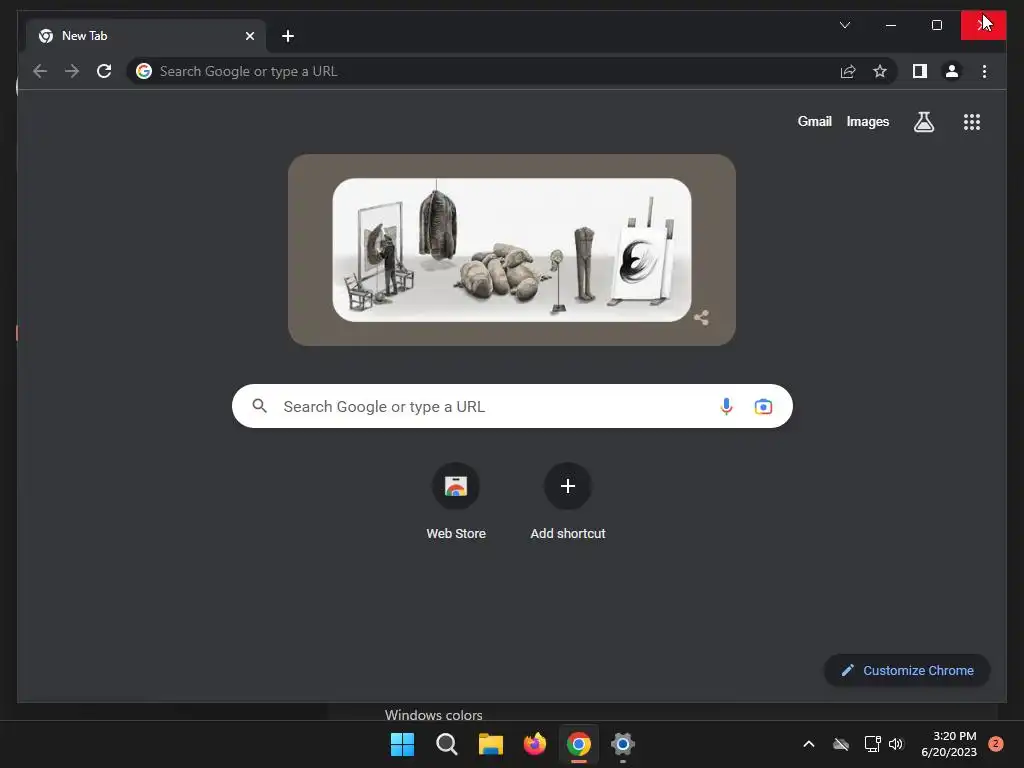Open Settings from taskbar
This screenshot has width=1024, height=768.
(x=622, y=744)
